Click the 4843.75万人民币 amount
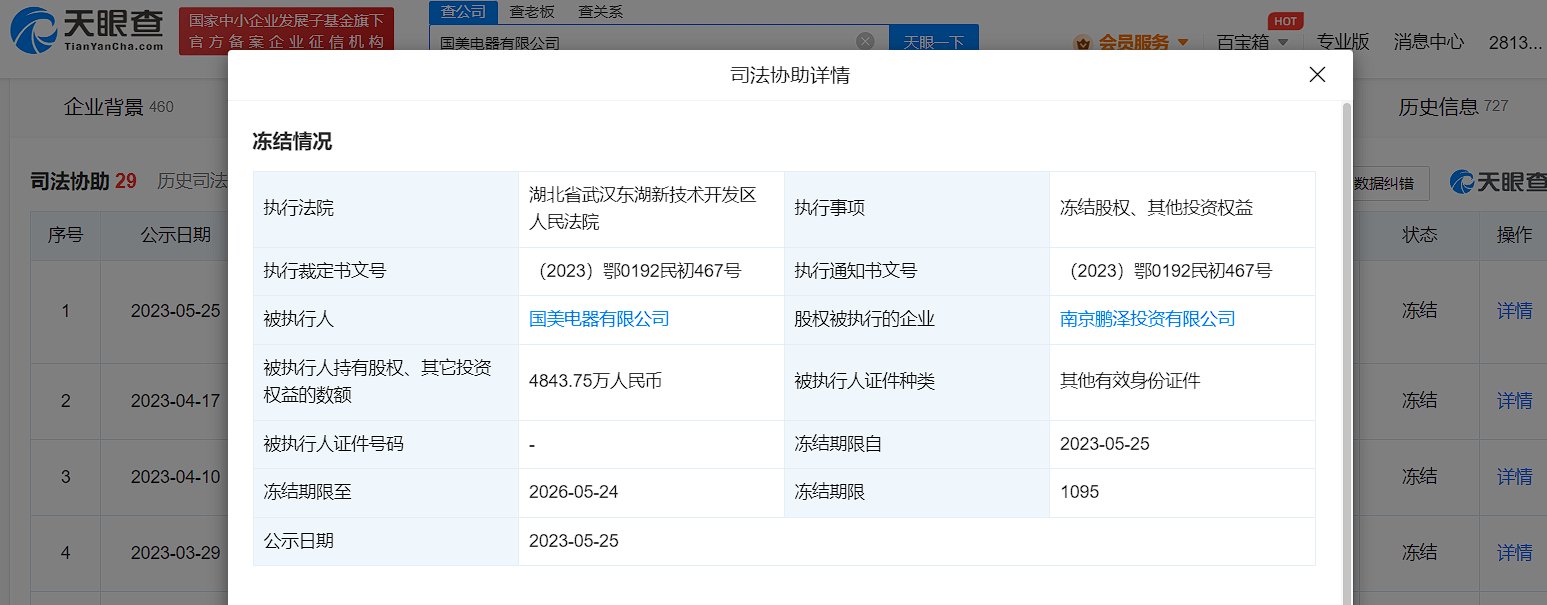This screenshot has height=605, width=1547. click(x=596, y=381)
